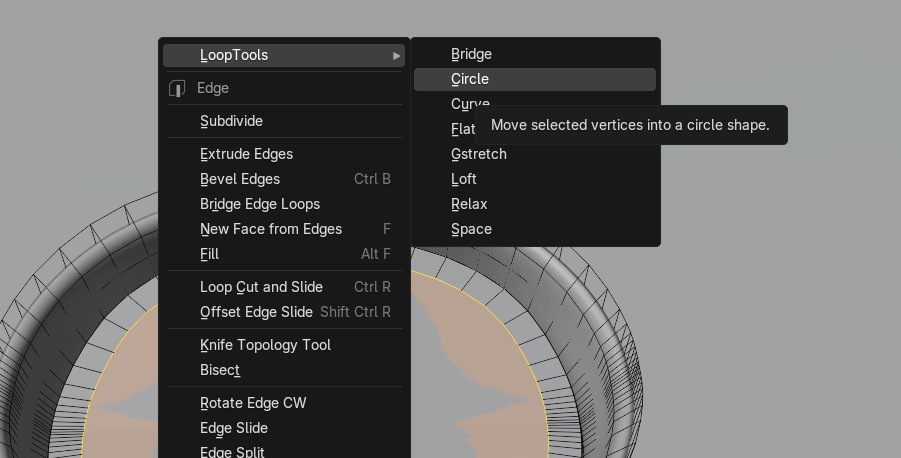Choose Circle from LoopTools submenu
Viewport: 901px width, 458px height.
470,79
